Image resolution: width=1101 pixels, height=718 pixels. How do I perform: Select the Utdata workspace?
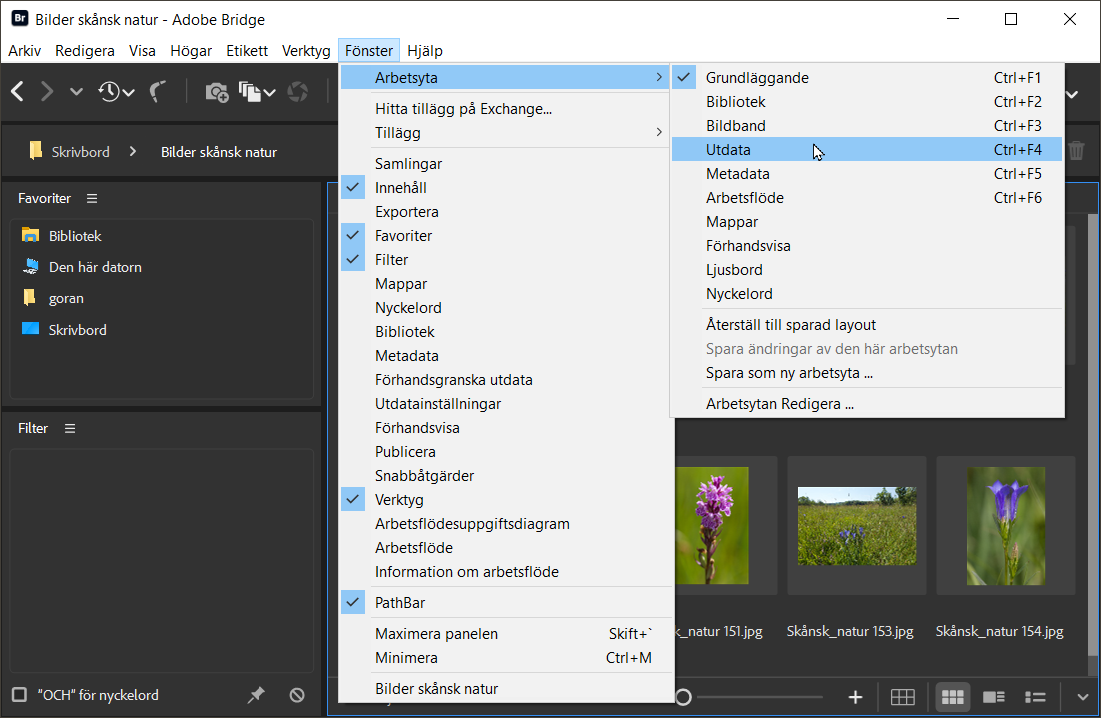click(728, 150)
